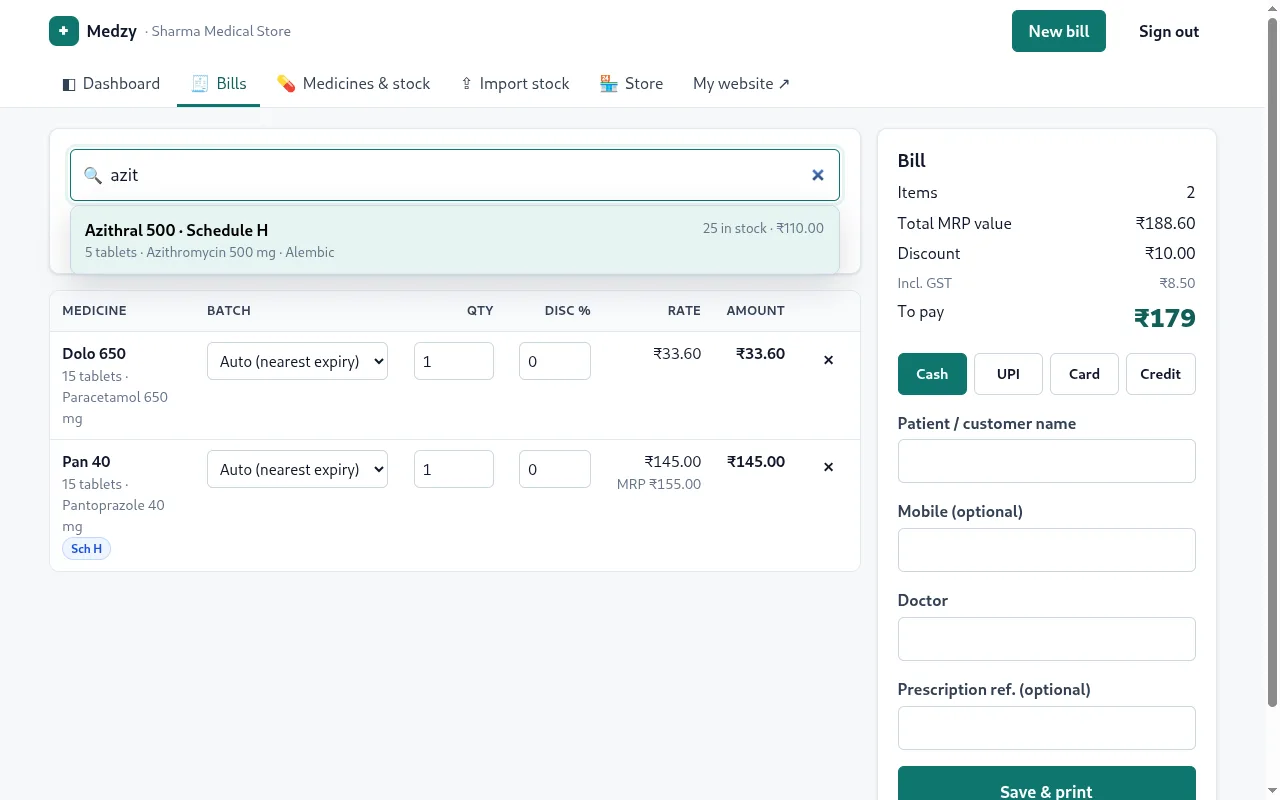Click the Dolo 650 amount ₹33.60

point(760,353)
